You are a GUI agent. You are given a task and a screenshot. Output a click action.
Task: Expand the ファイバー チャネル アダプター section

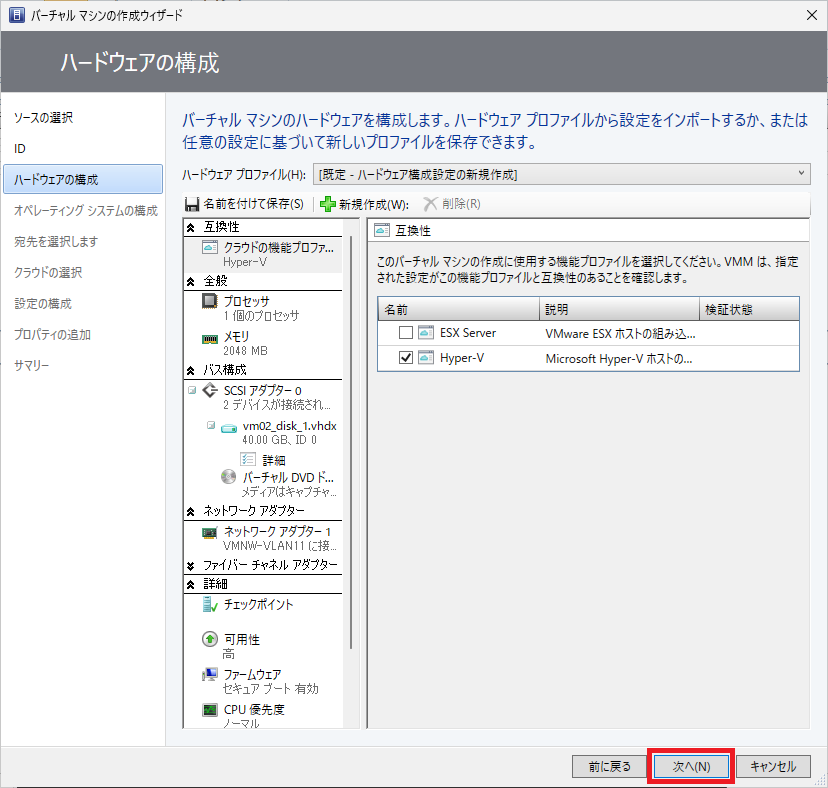point(191,566)
